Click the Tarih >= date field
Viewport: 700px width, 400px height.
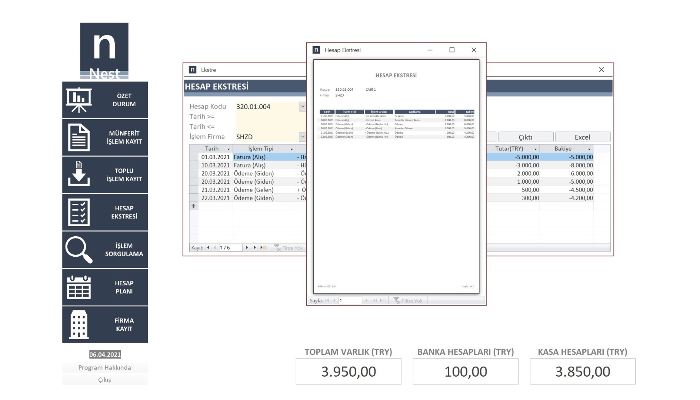270,117
